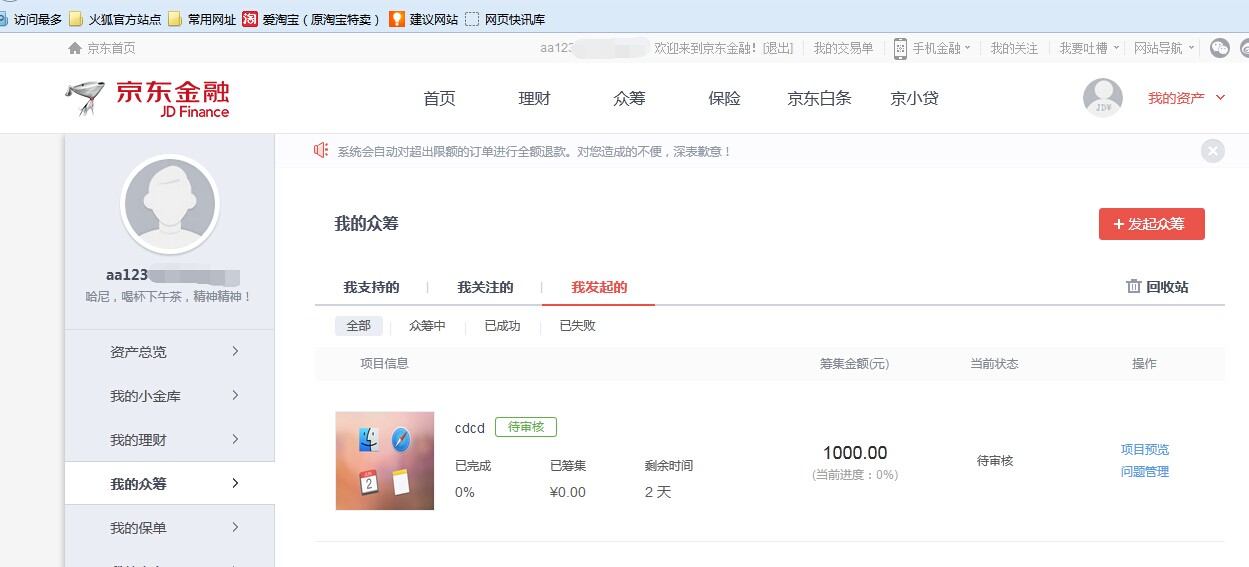Switch to the 我支持的 tab

tap(371, 288)
